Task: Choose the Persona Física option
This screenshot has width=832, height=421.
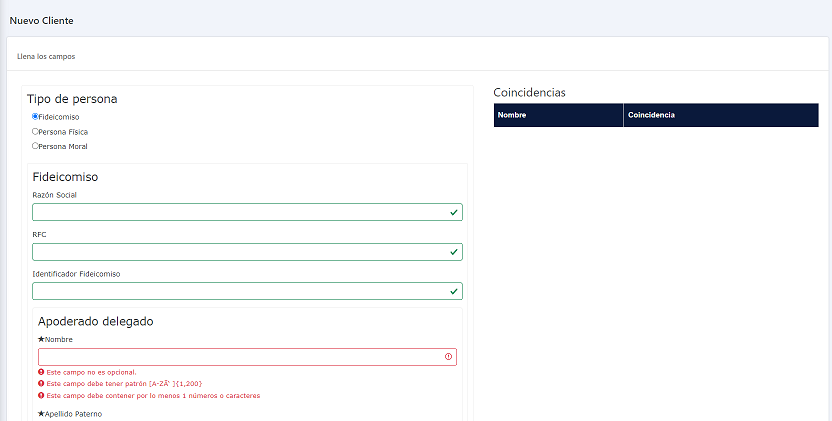Action: pos(35,131)
